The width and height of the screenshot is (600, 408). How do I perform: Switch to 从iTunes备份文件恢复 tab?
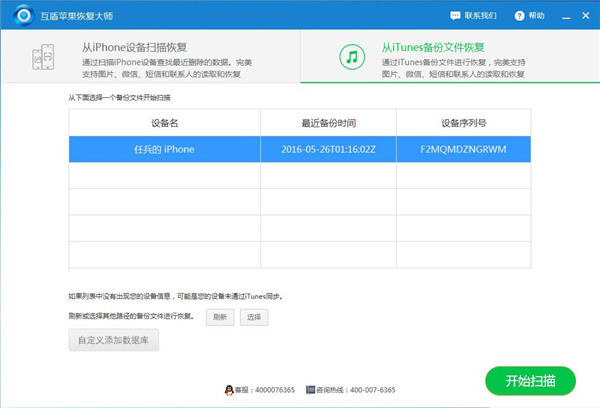pyautogui.click(x=450, y=58)
